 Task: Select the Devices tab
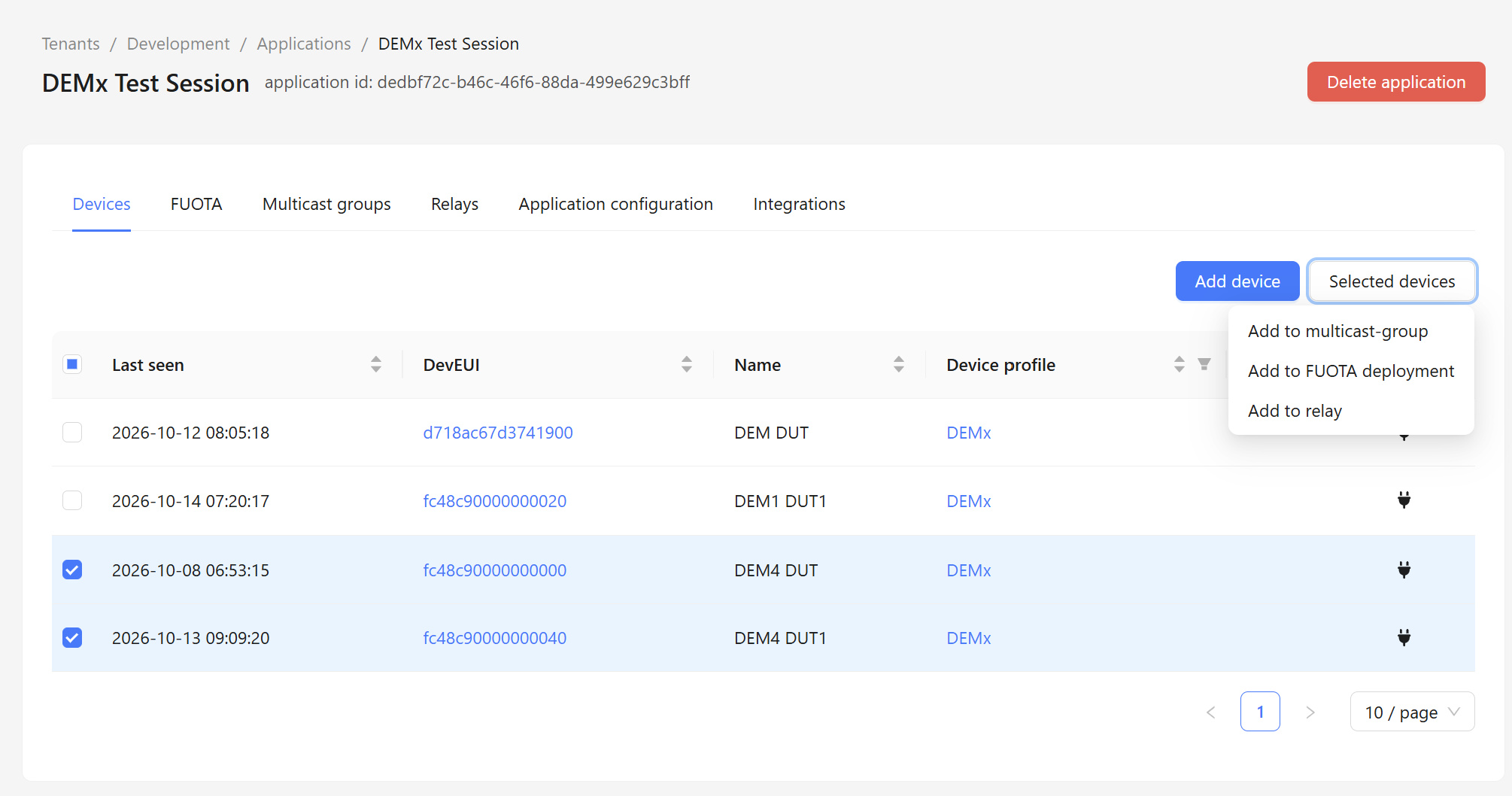102,204
